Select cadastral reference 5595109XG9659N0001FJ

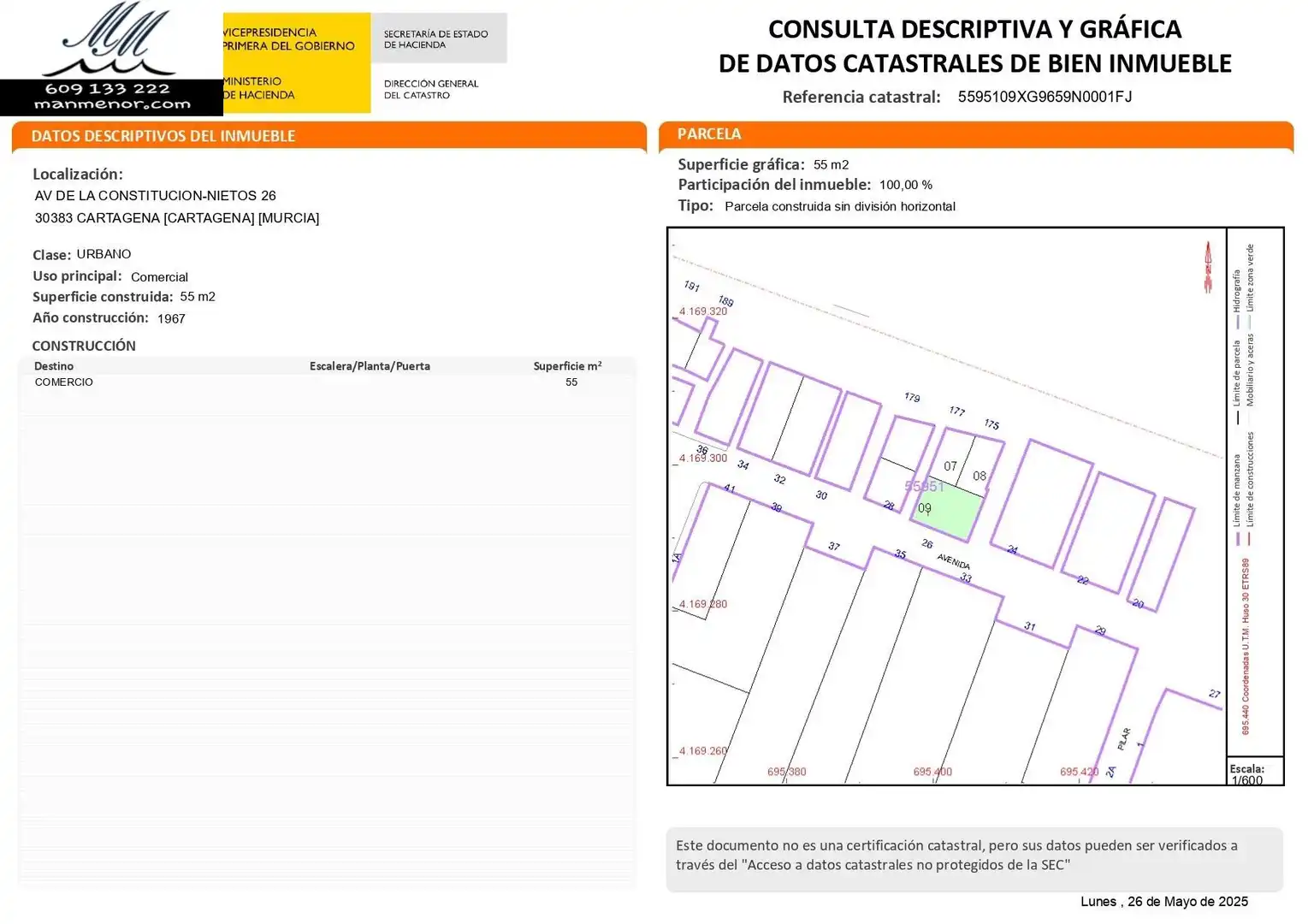tap(1045, 97)
